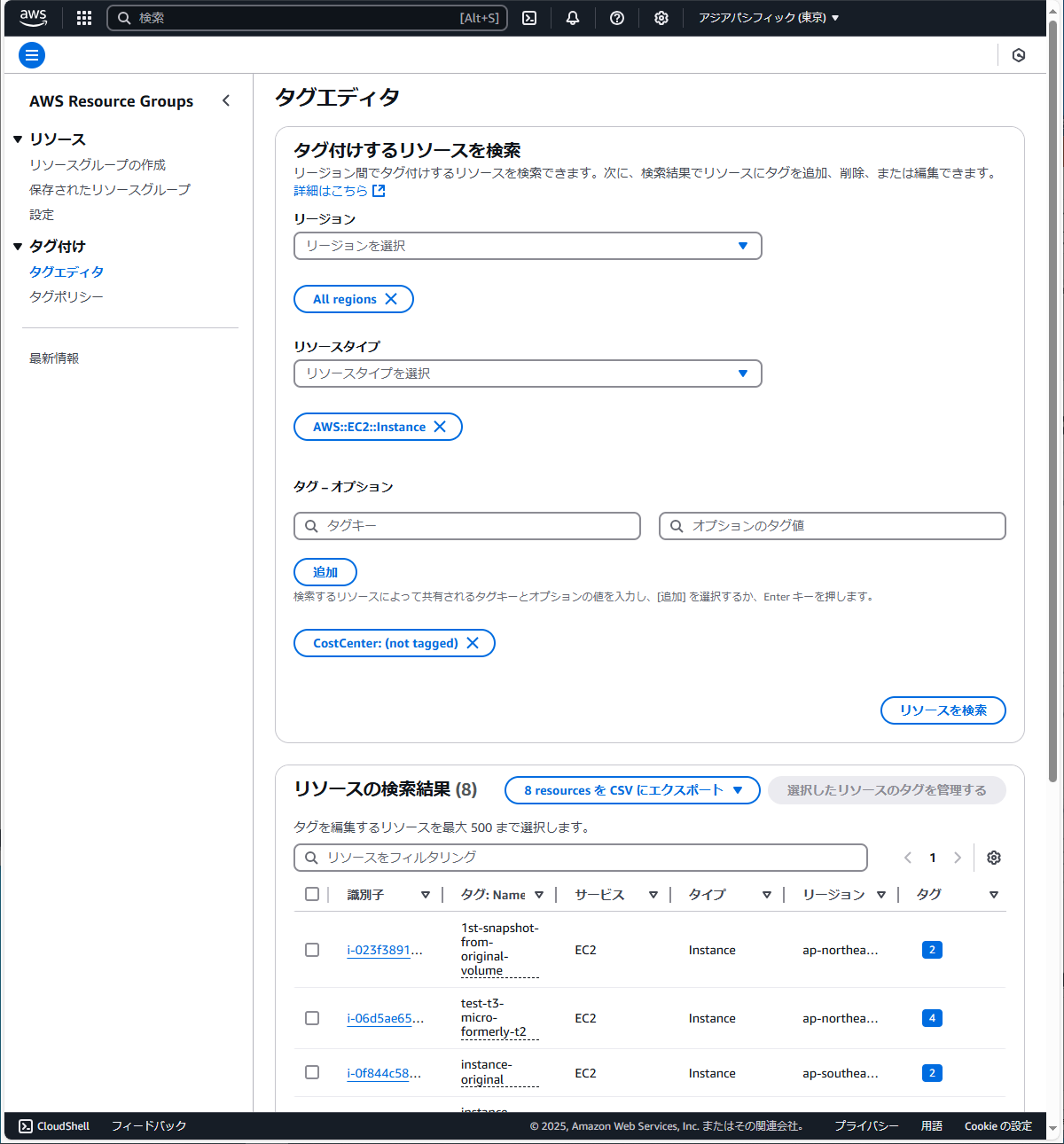This screenshot has width=1064, height=1144.
Task: Expand the CSV export dropdown button
Action: pyautogui.click(x=632, y=790)
